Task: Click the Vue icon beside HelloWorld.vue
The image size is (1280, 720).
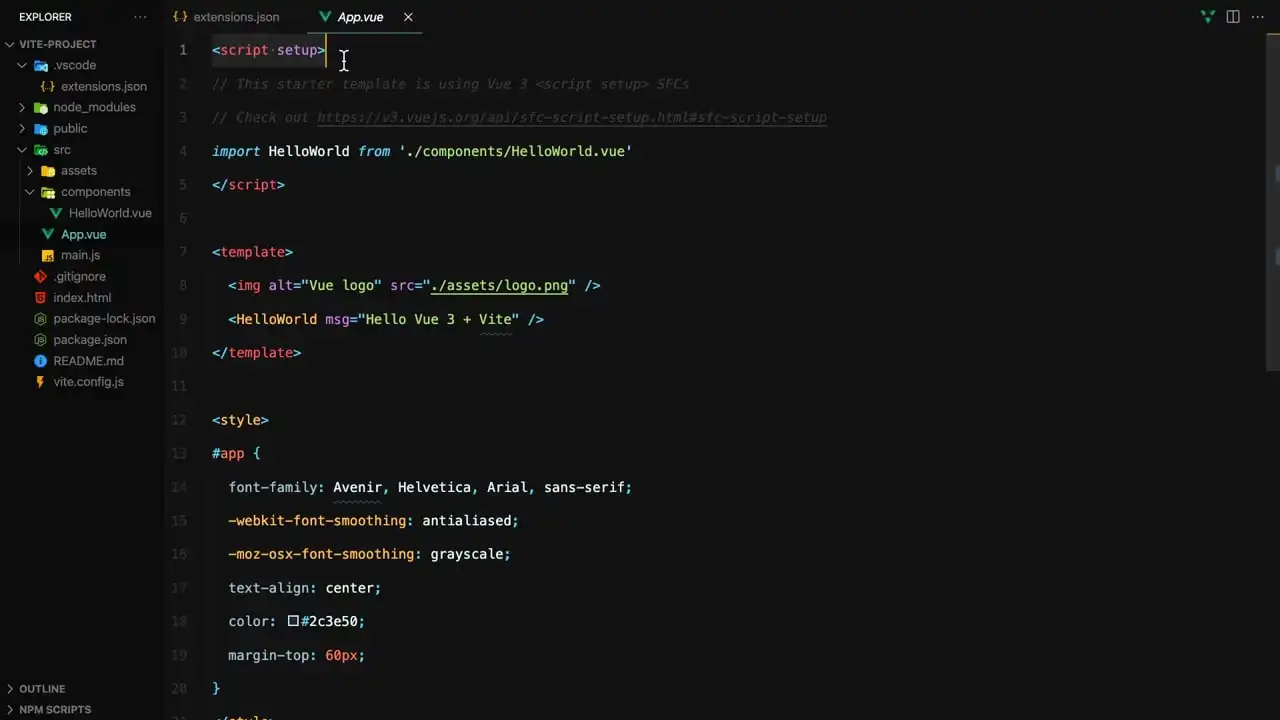Action: coord(56,213)
